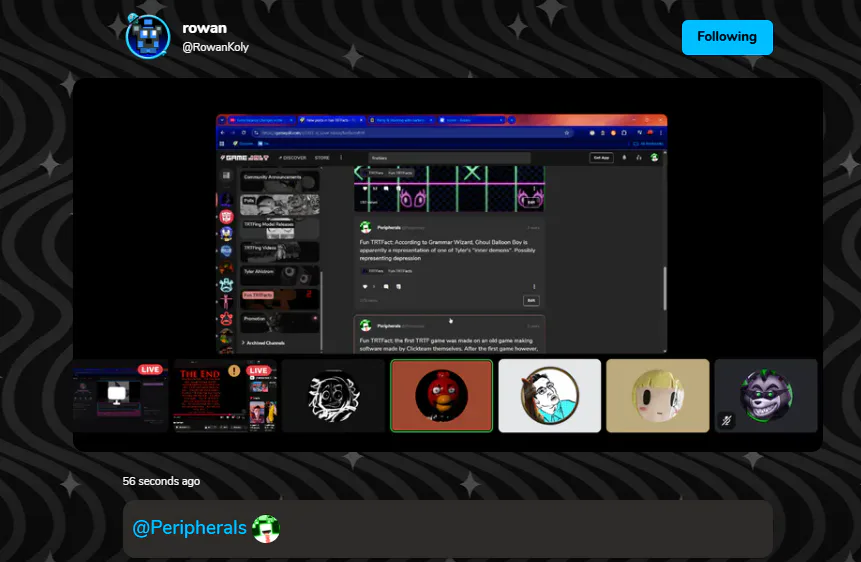Open the @Peripherals mention link
This screenshot has width=861, height=562.
point(189,527)
